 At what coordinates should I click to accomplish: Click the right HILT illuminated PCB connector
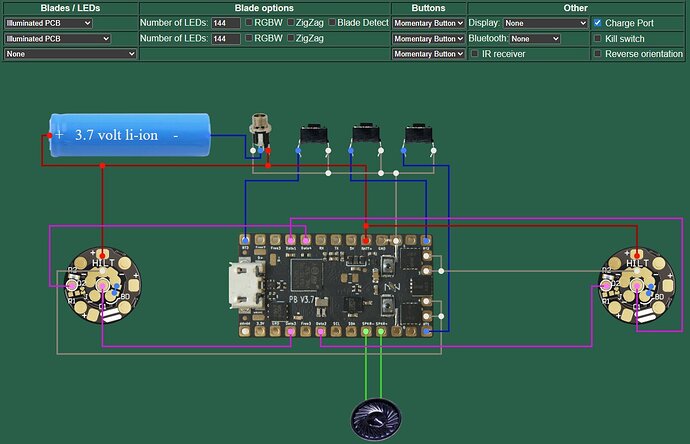(637, 285)
